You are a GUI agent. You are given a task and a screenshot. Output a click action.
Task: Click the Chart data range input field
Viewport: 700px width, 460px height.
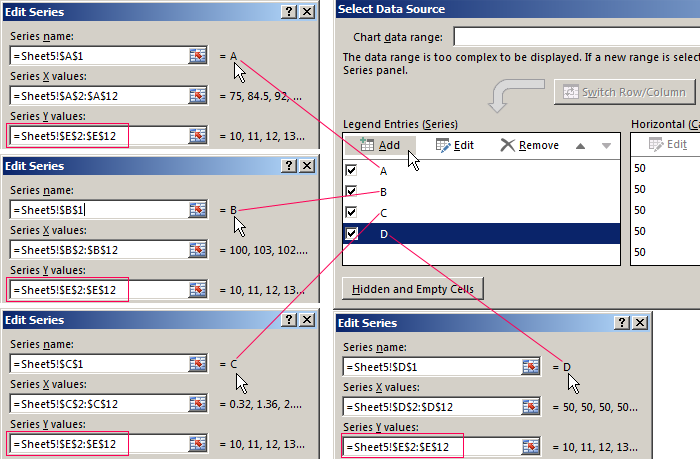[575, 37]
